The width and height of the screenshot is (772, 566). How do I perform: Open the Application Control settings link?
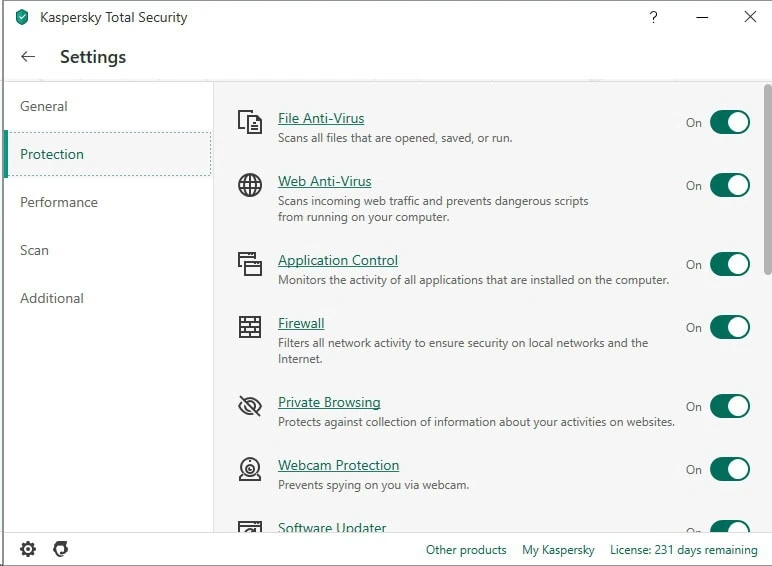(337, 260)
